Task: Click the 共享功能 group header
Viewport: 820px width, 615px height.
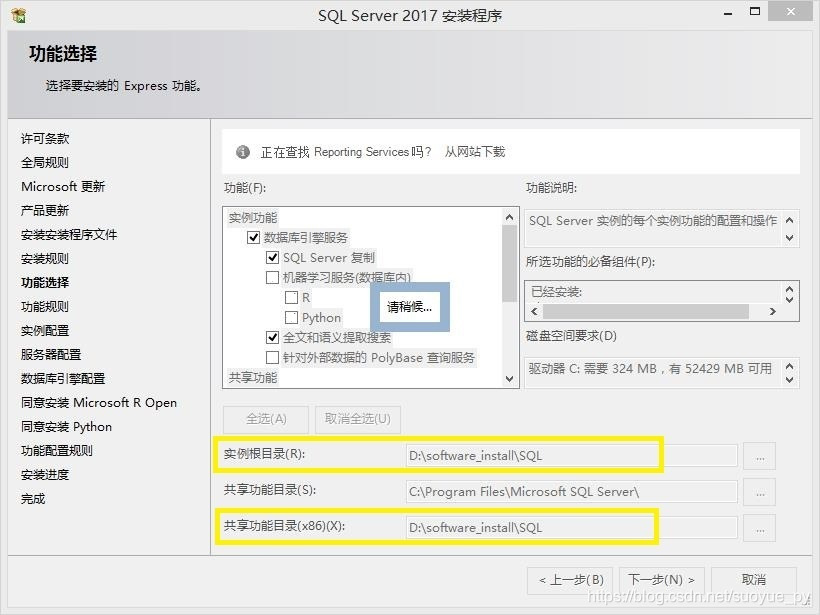Action: pos(253,378)
